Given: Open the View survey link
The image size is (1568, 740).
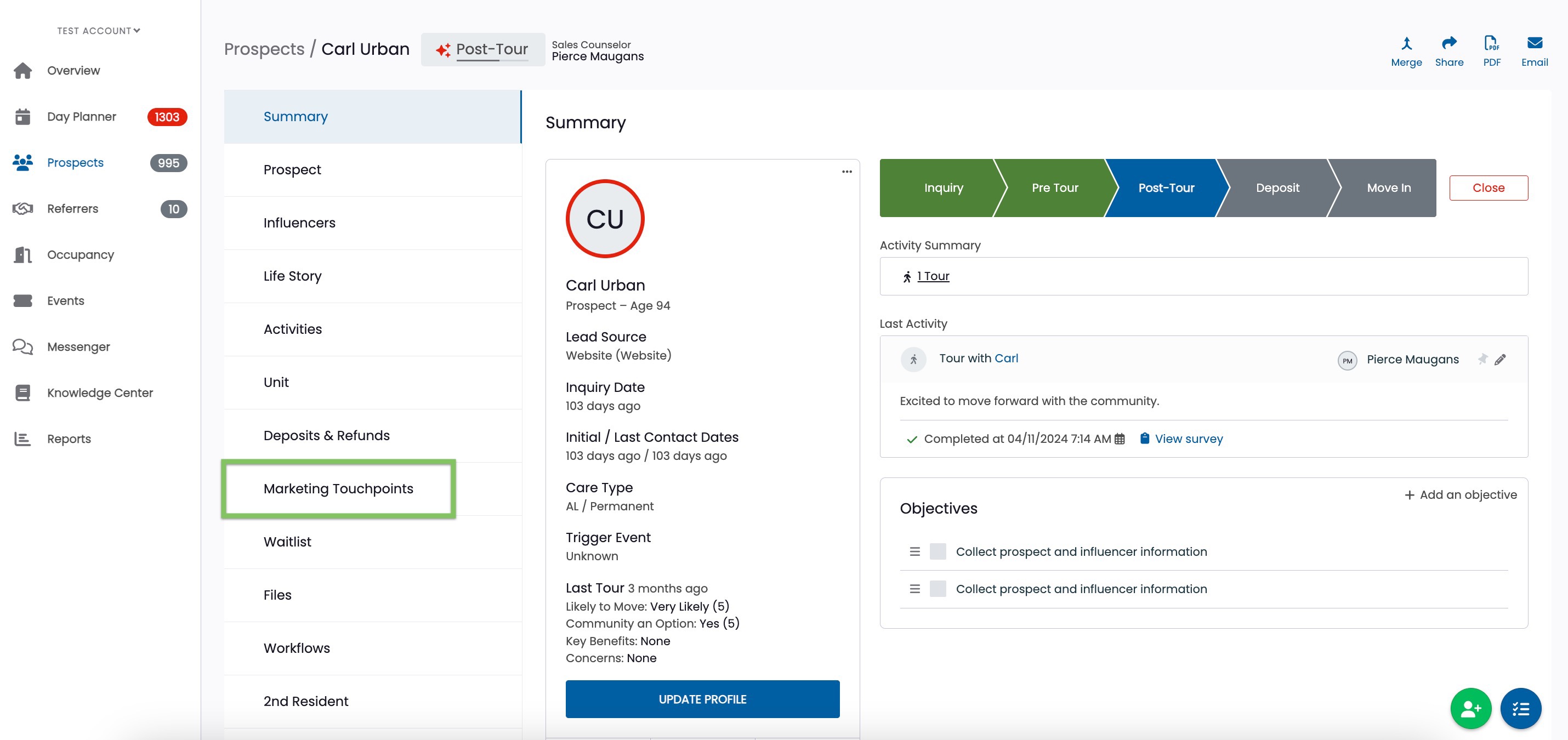Looking at the screenshot, I should click(x=1188, y=439).
